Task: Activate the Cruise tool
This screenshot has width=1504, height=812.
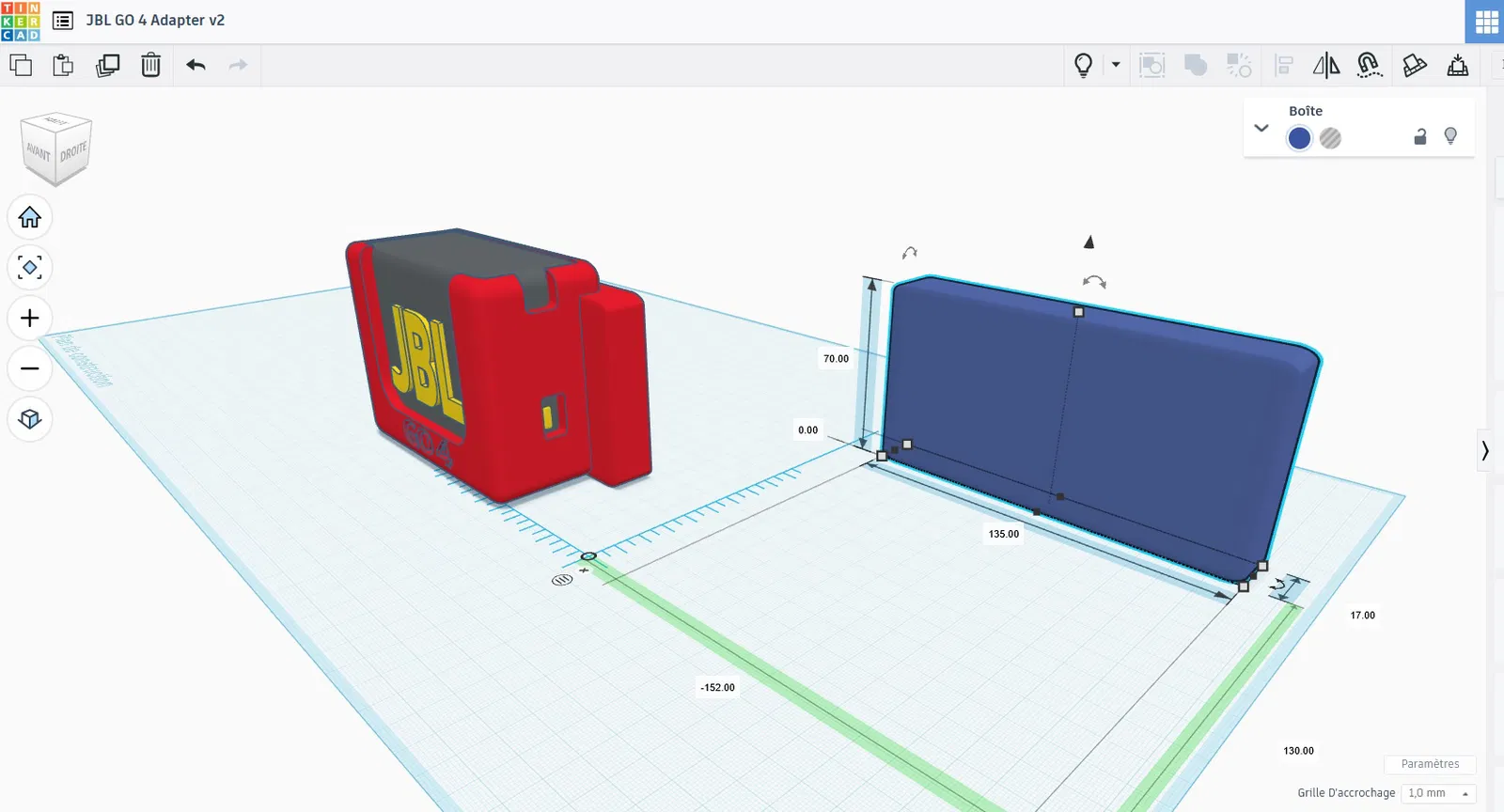Action: [x=1370, y=65]
